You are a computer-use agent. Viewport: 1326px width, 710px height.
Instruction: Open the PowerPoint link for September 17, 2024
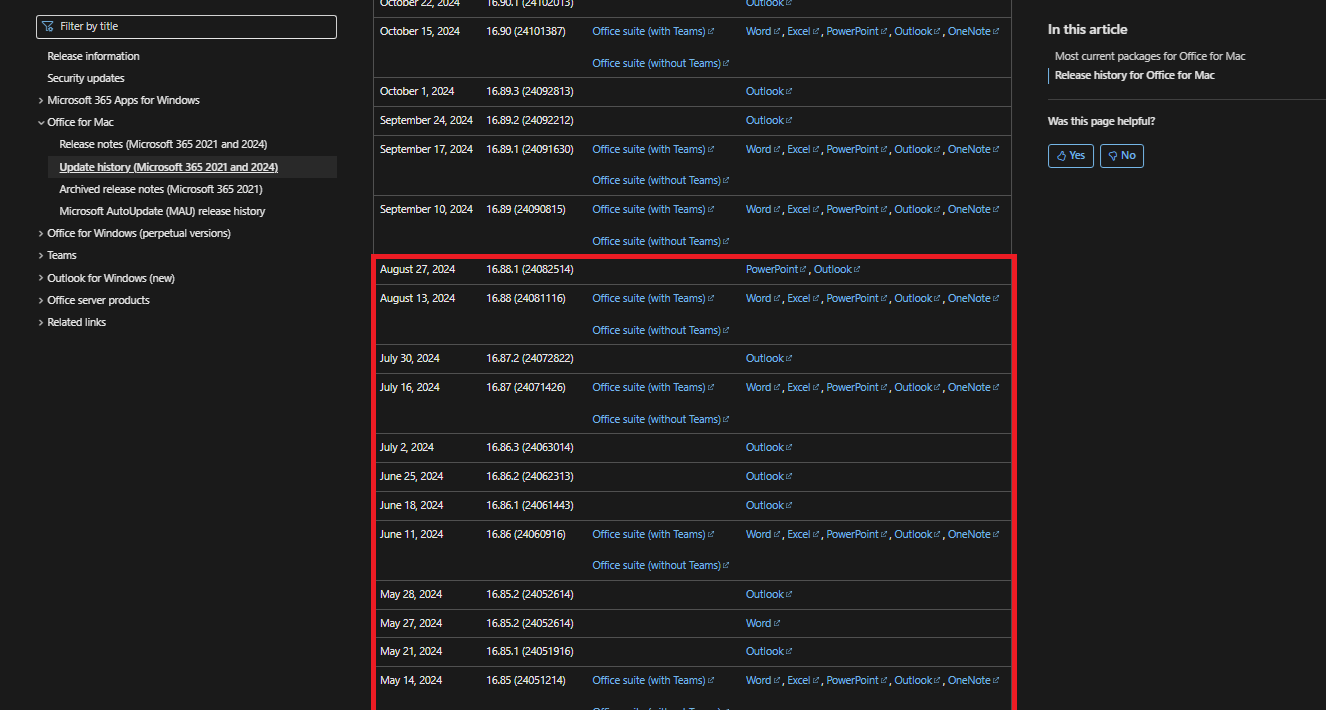(x=856, y=149)
